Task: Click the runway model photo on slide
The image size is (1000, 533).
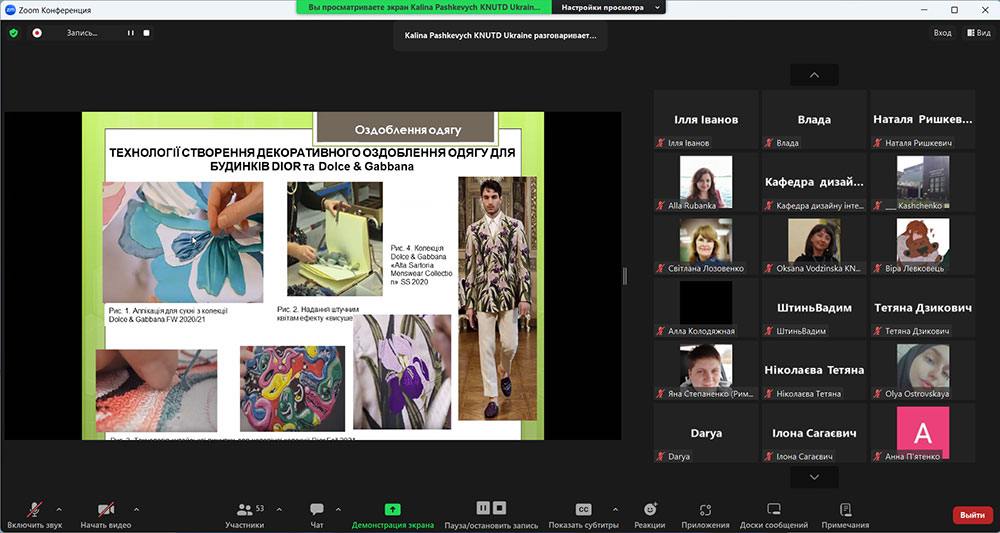Action: [497, 298]
